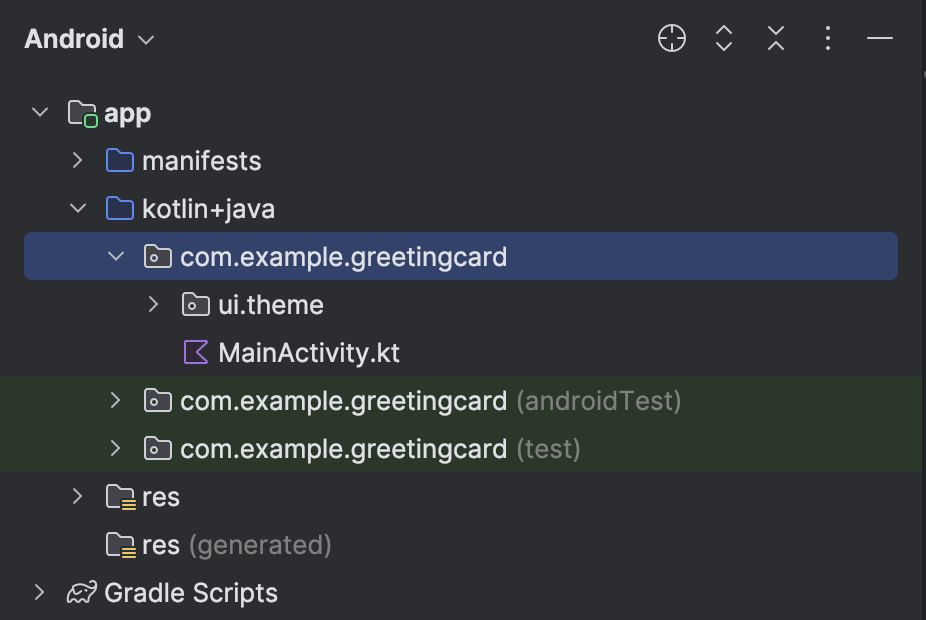Select the highlighted com.example.greetingcard package
This screenshot has height=620, width=926.
click(343, 257)
